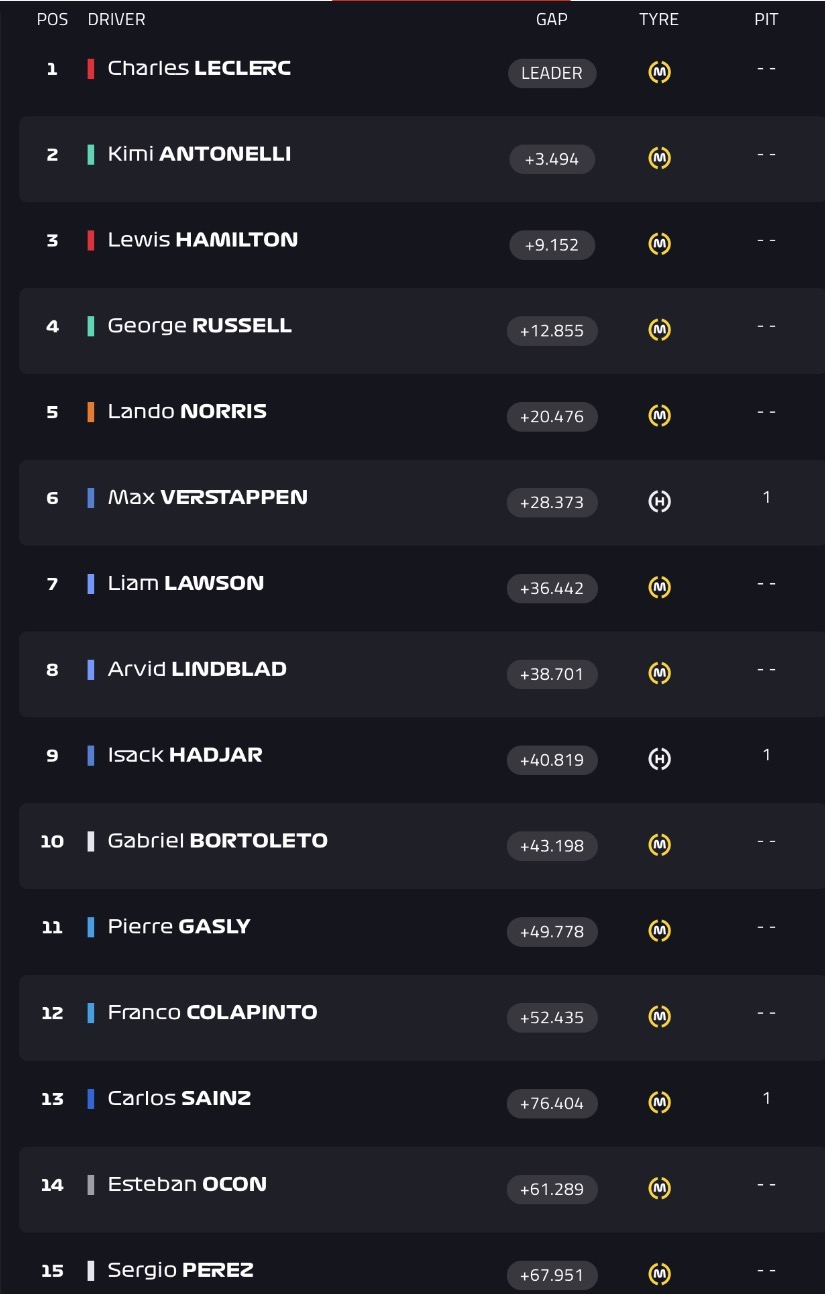Open Liam LAWSON driver entry
The image size is (825, 1294).
click(186, 583)
